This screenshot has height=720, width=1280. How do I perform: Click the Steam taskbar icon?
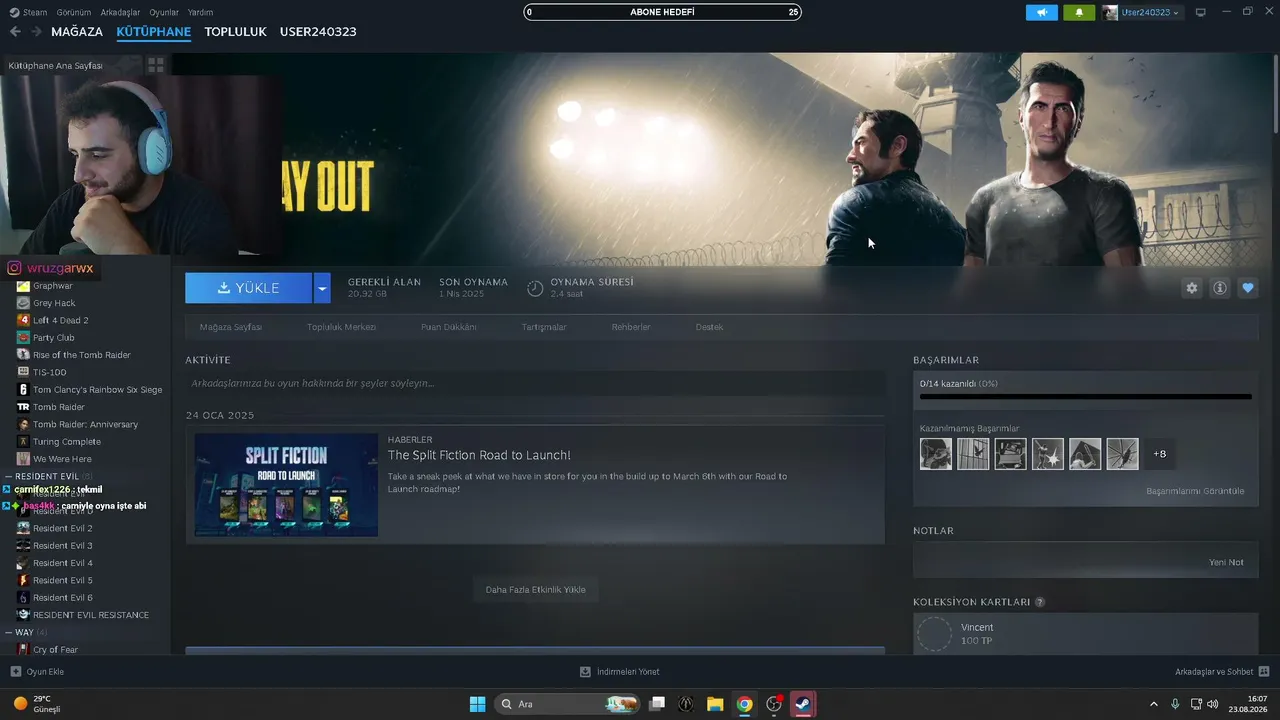pos(802,704)
